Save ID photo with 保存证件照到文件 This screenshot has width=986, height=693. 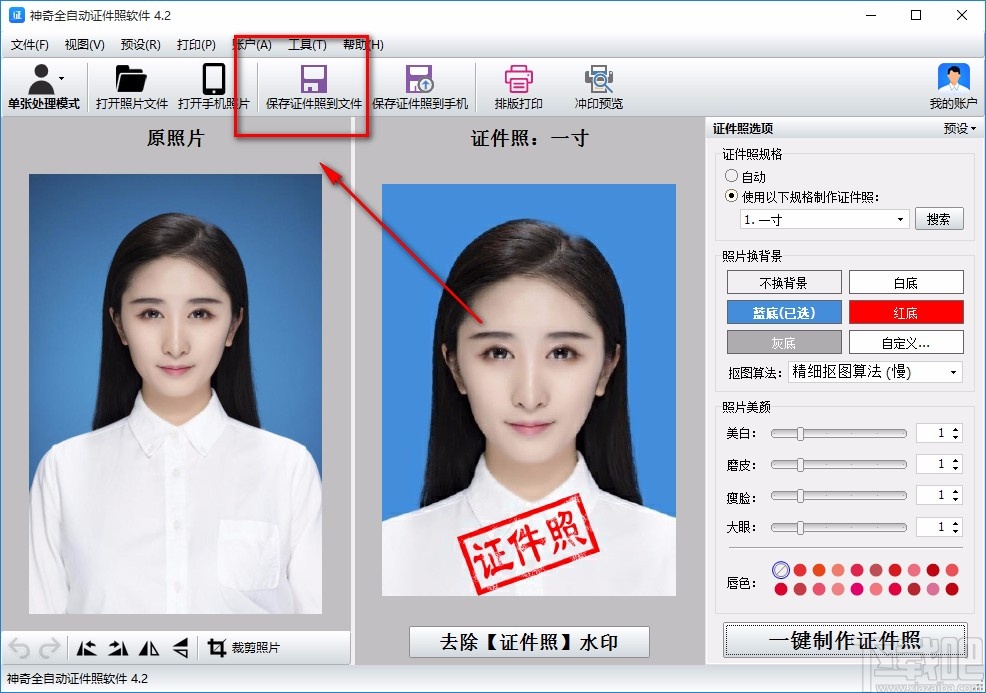click(x=314, y=87)
